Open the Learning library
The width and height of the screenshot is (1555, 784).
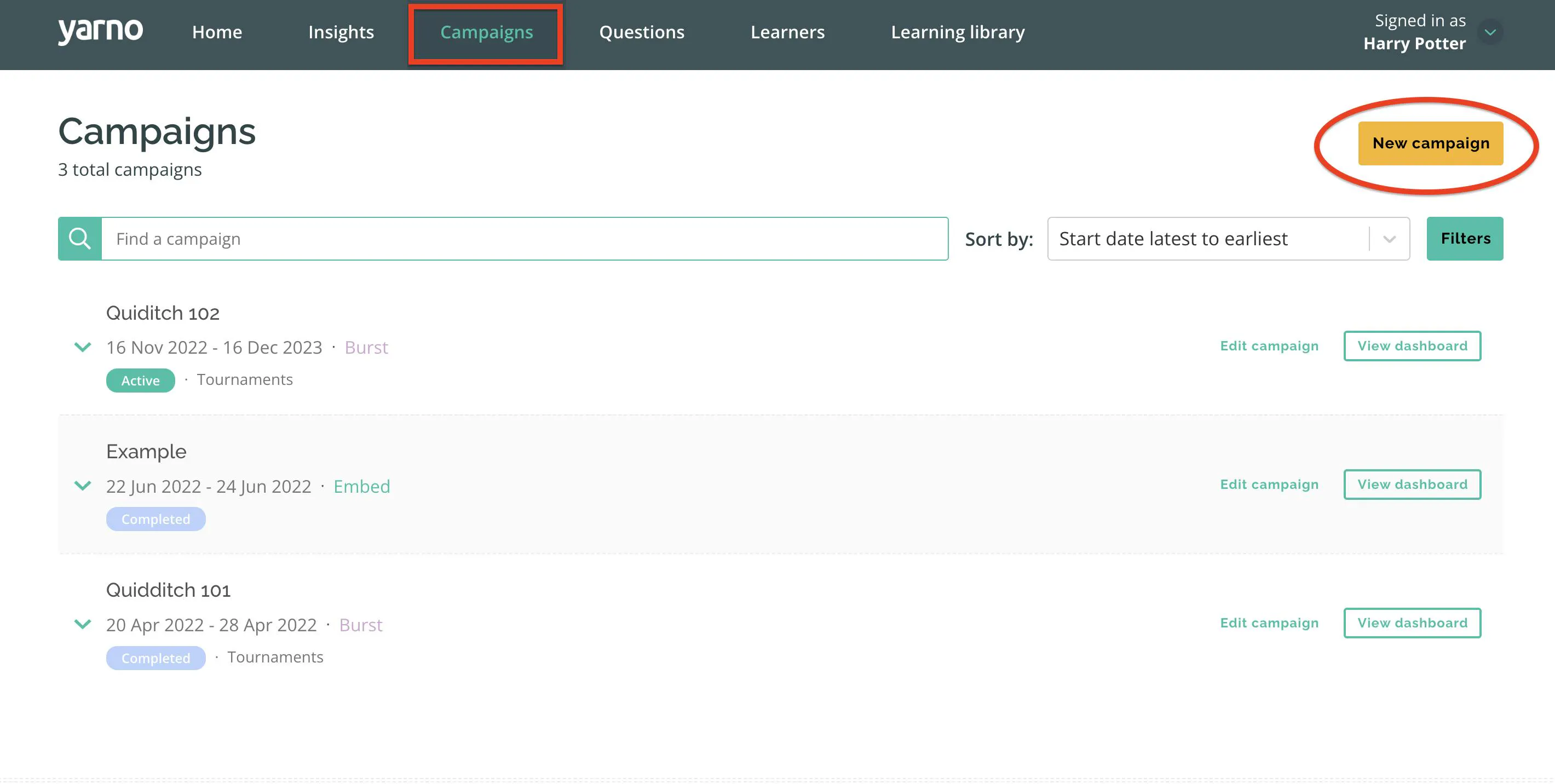point(958,32)
